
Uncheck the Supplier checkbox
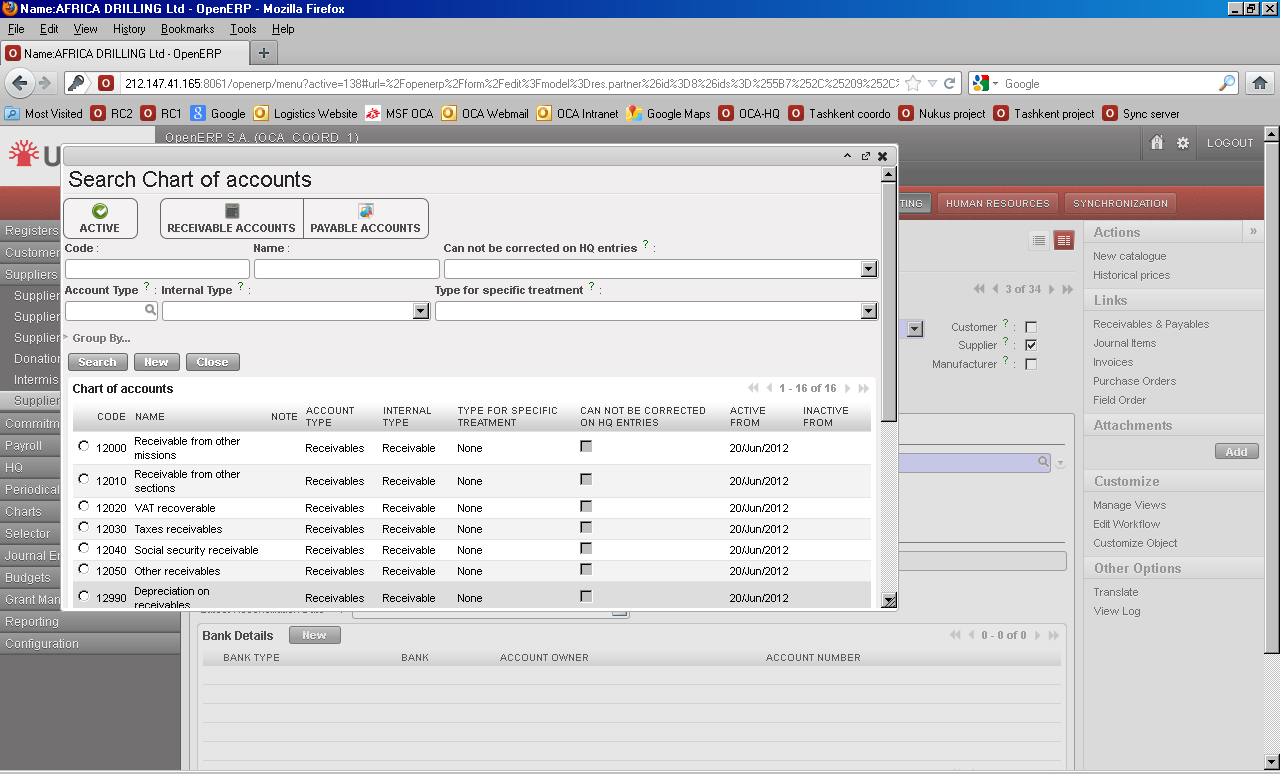click(x=1031, y=345)
